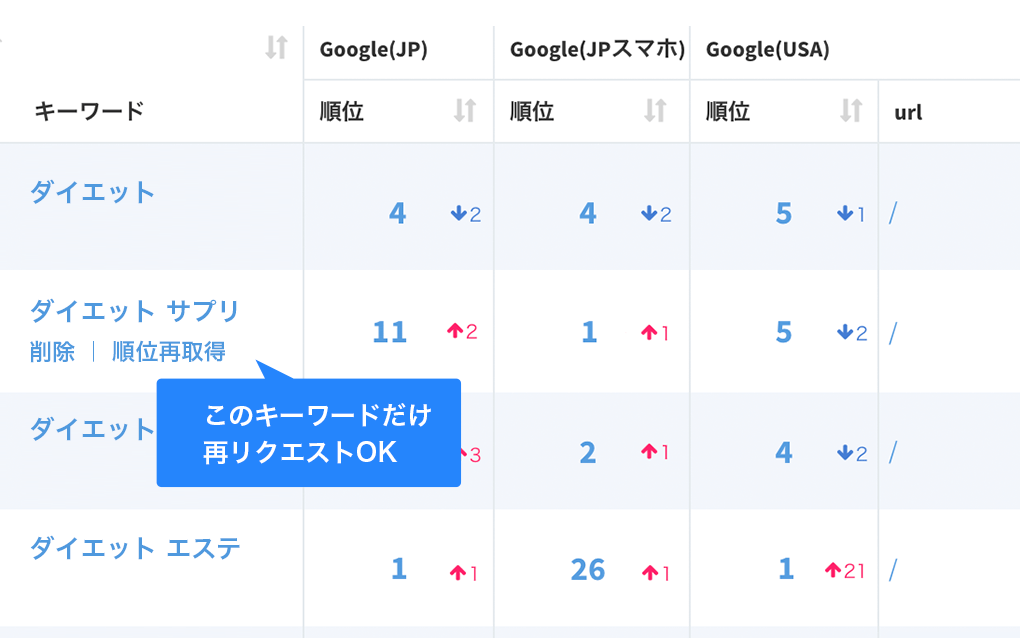Screen dimensions: 1020x638
Task: Sort by the キーワード column arrows
Action: [x=276, y=47]
